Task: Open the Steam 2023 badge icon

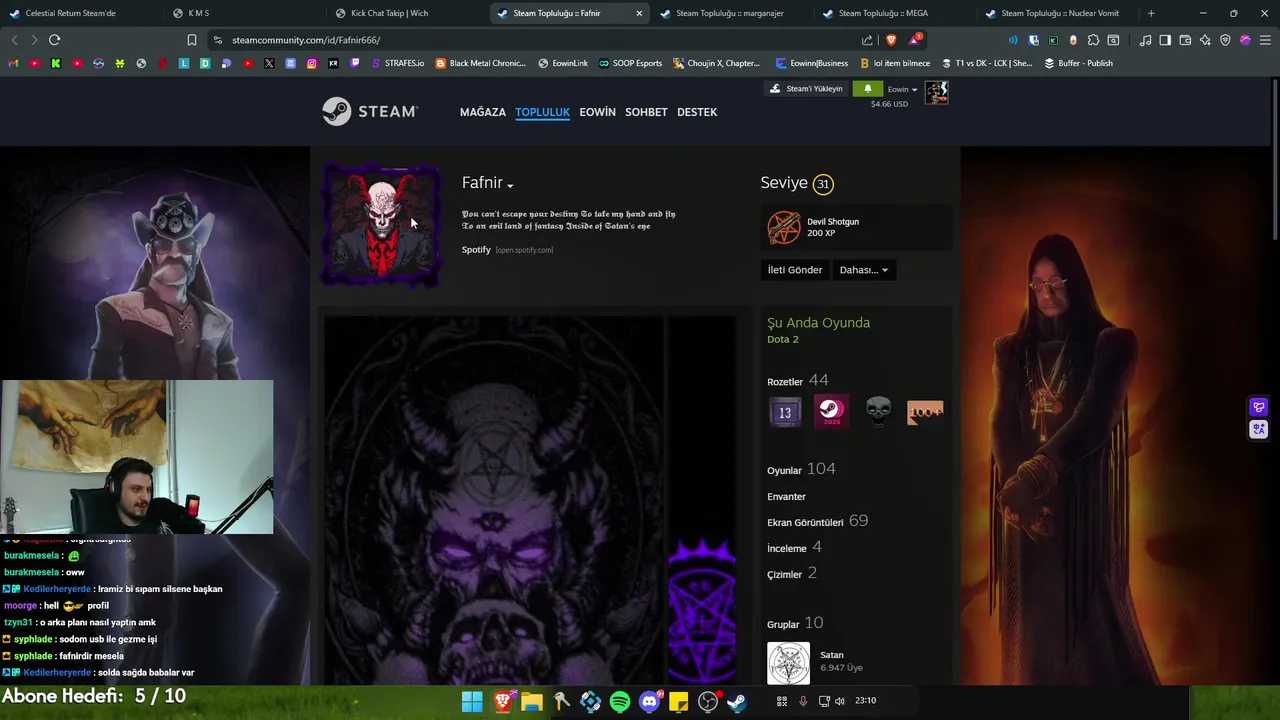Action: point(831,412)
